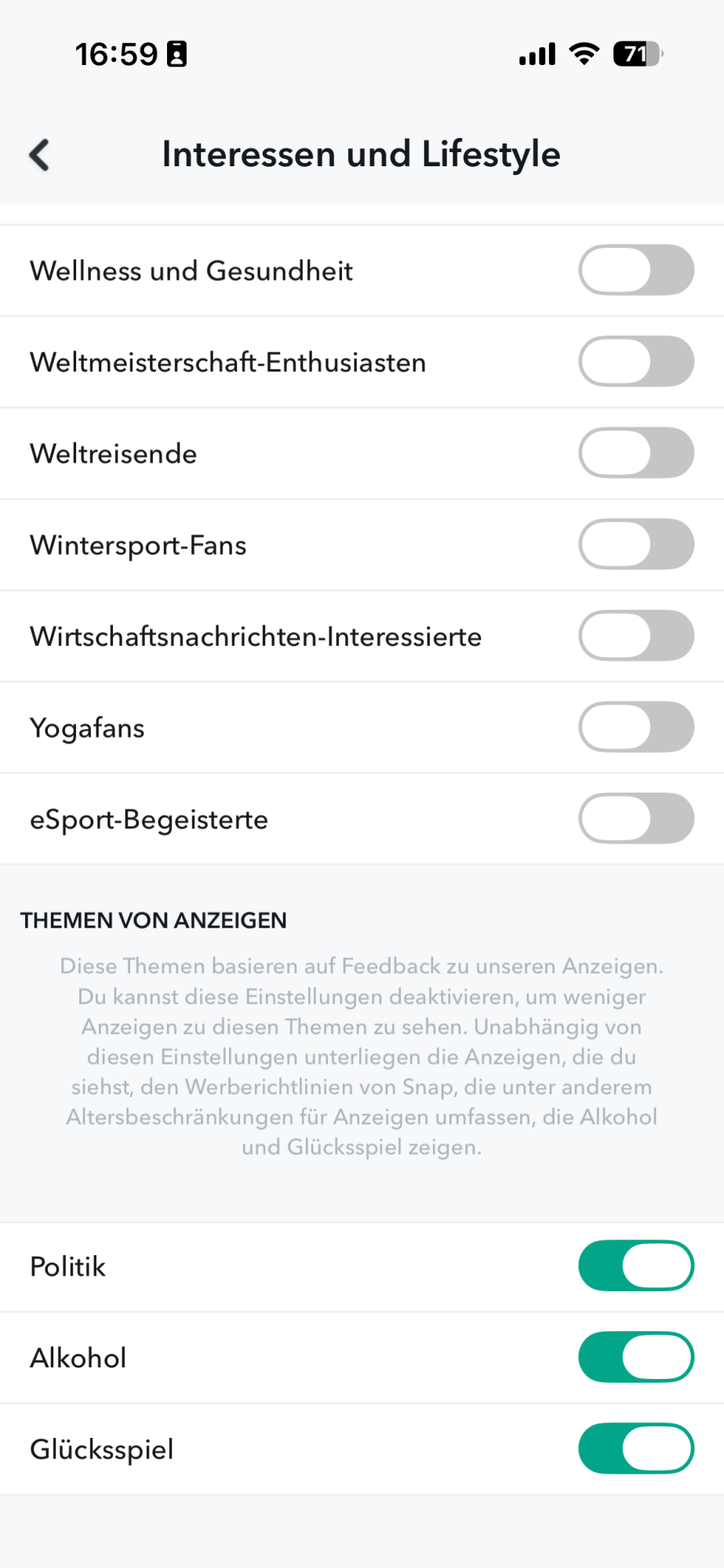Viewport: 724px width, 1568px height.
Task: Tap the cellular signal bars icon
Action: click(537, 54)
